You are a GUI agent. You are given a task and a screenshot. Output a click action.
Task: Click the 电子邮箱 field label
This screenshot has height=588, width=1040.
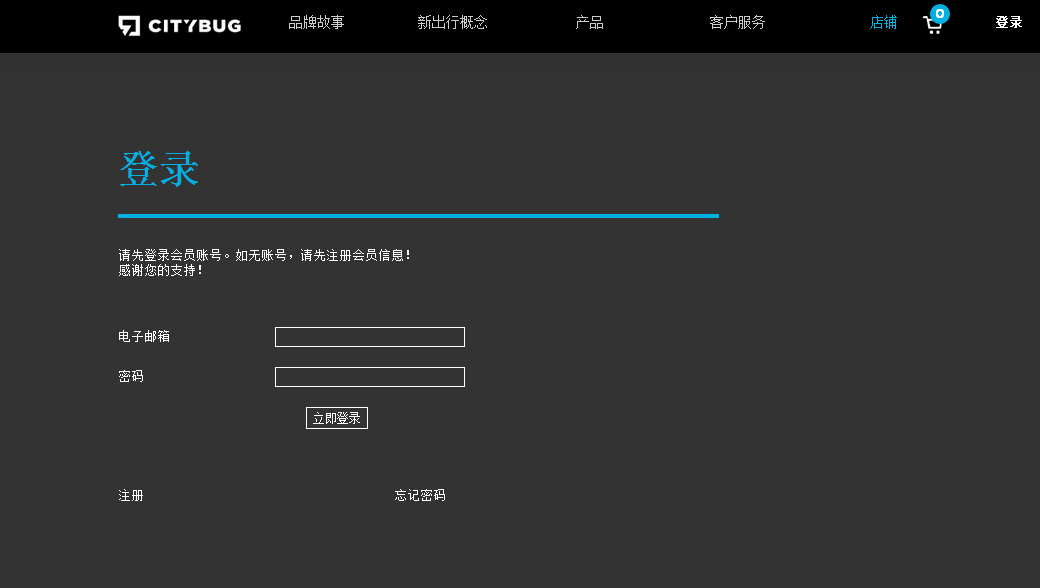(x=144, y=337)
